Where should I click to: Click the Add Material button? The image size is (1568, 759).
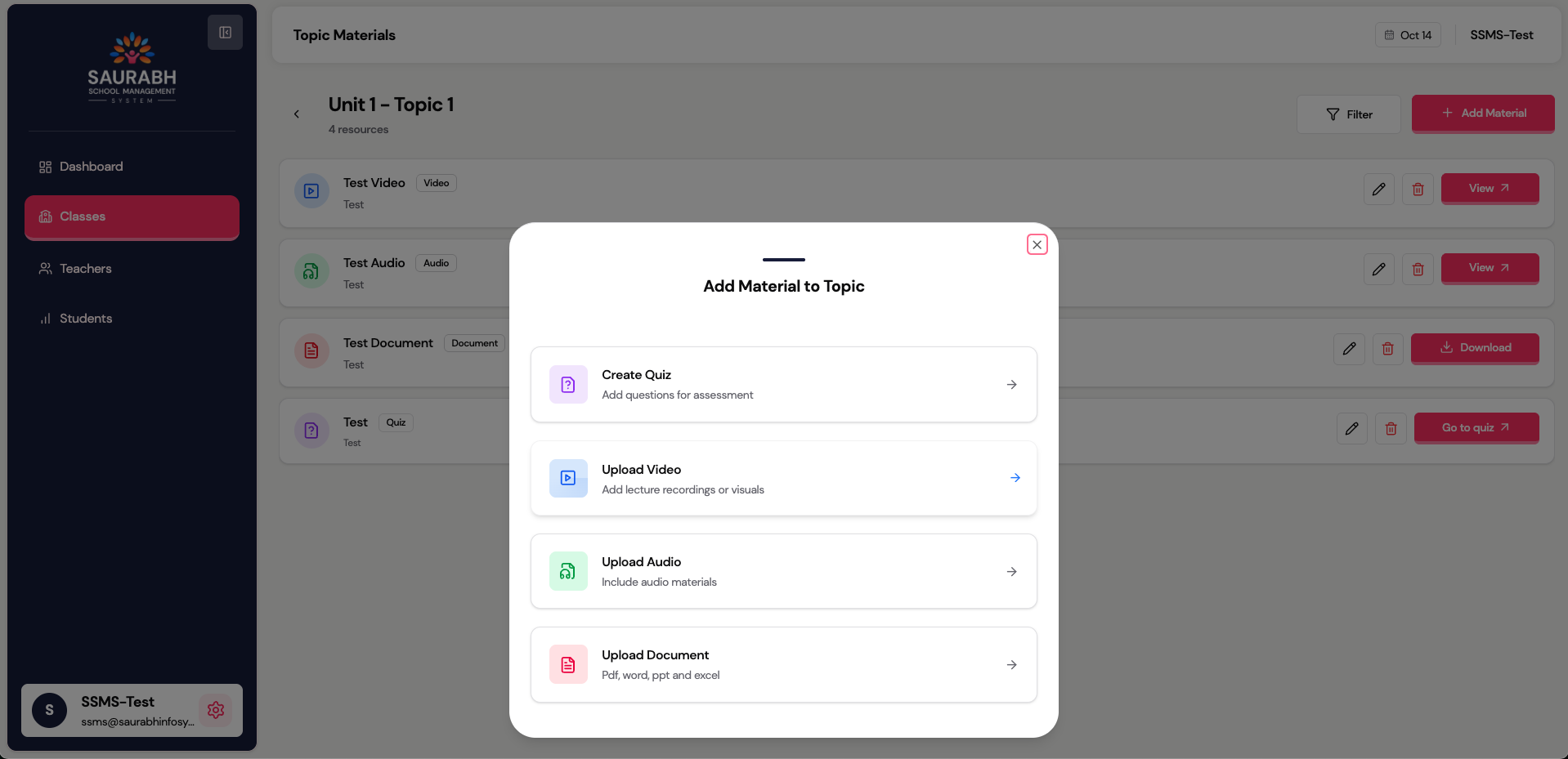pos(1482,114)
